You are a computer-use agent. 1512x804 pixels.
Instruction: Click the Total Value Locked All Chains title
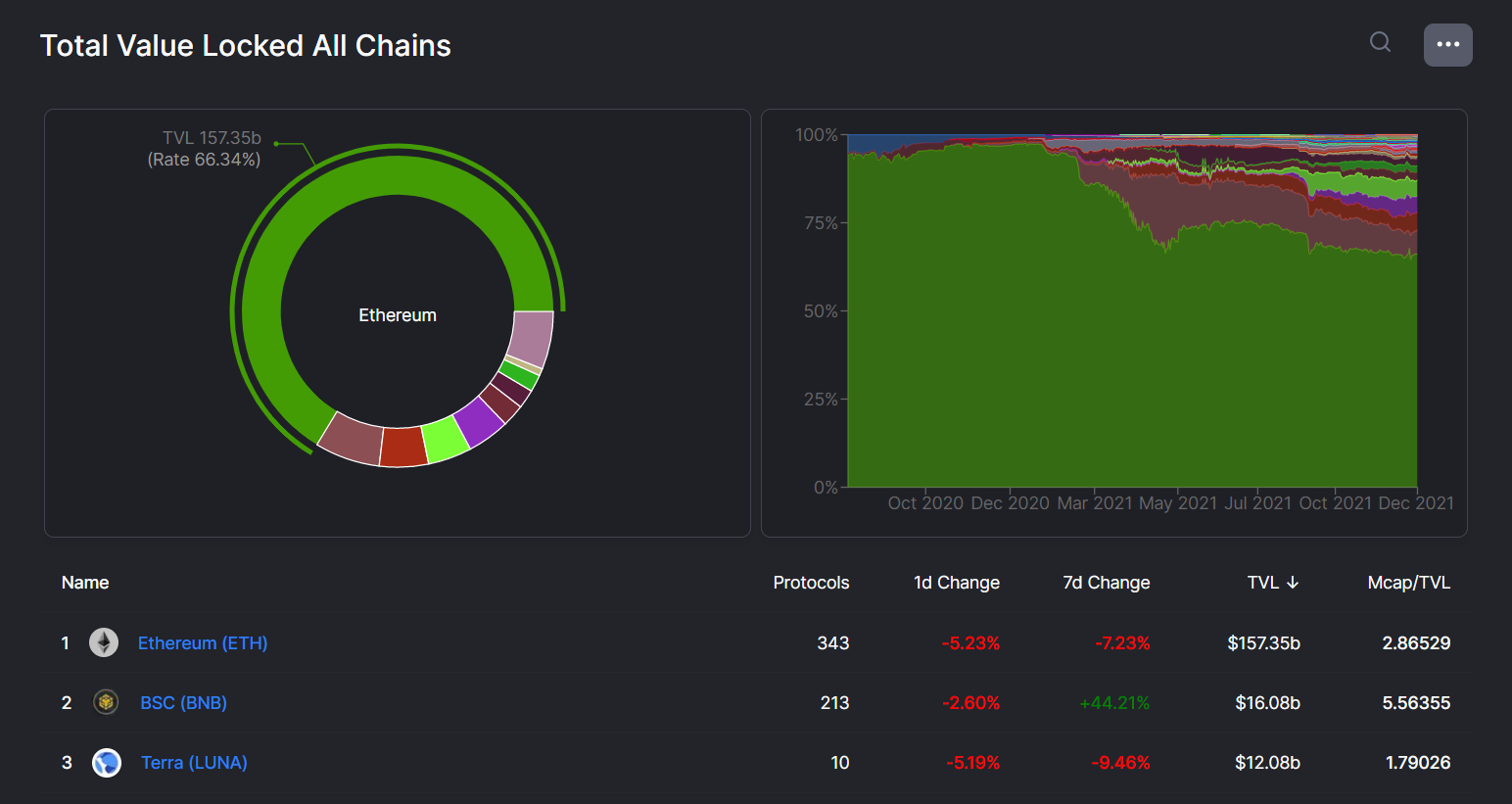tap(246, 46)
